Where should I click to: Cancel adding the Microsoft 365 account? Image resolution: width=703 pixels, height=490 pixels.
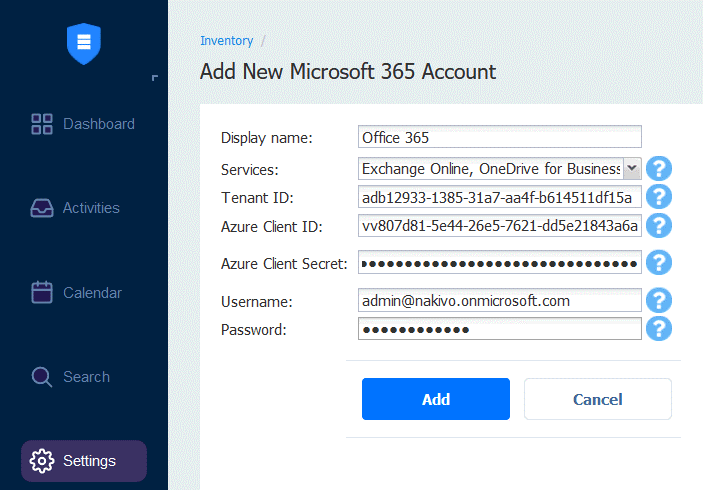tap(597, 399)
